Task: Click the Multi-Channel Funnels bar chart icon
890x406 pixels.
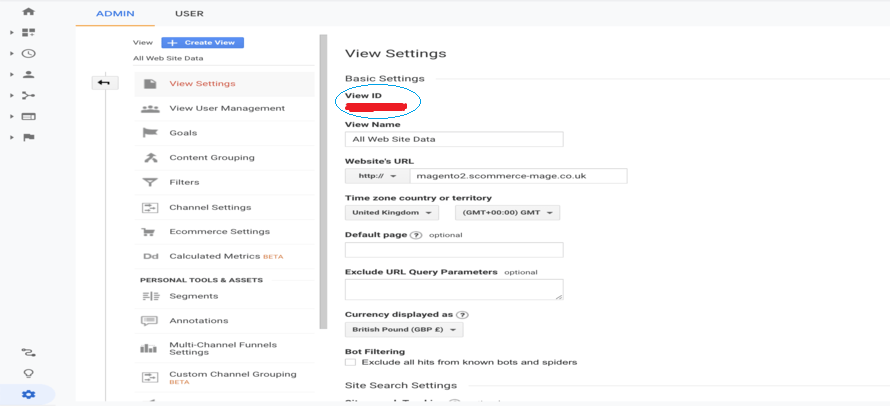Action: click(x=149, y=348)
